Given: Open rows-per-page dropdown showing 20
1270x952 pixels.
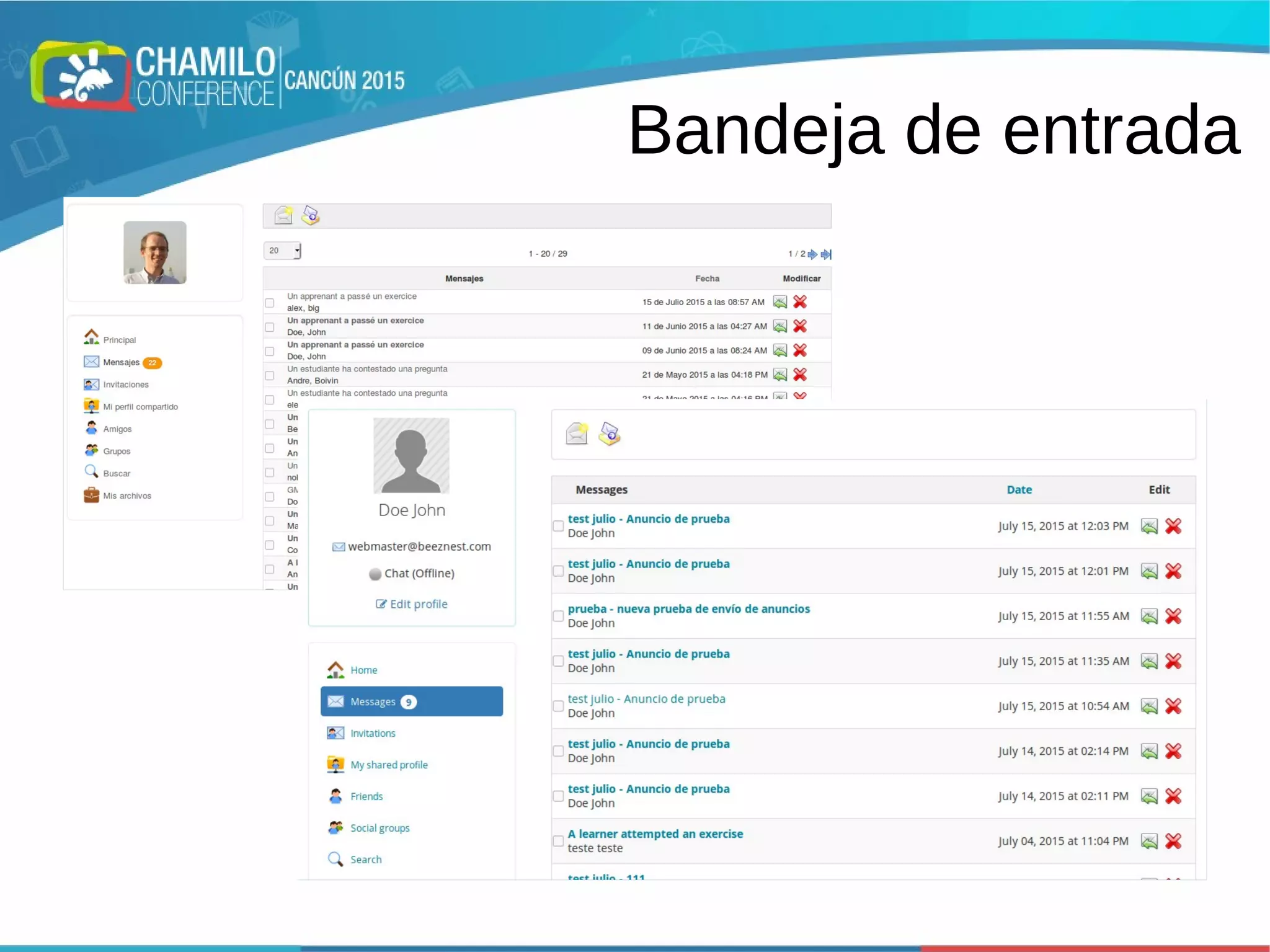Looking at the screenshot, I should coord(282,251).
